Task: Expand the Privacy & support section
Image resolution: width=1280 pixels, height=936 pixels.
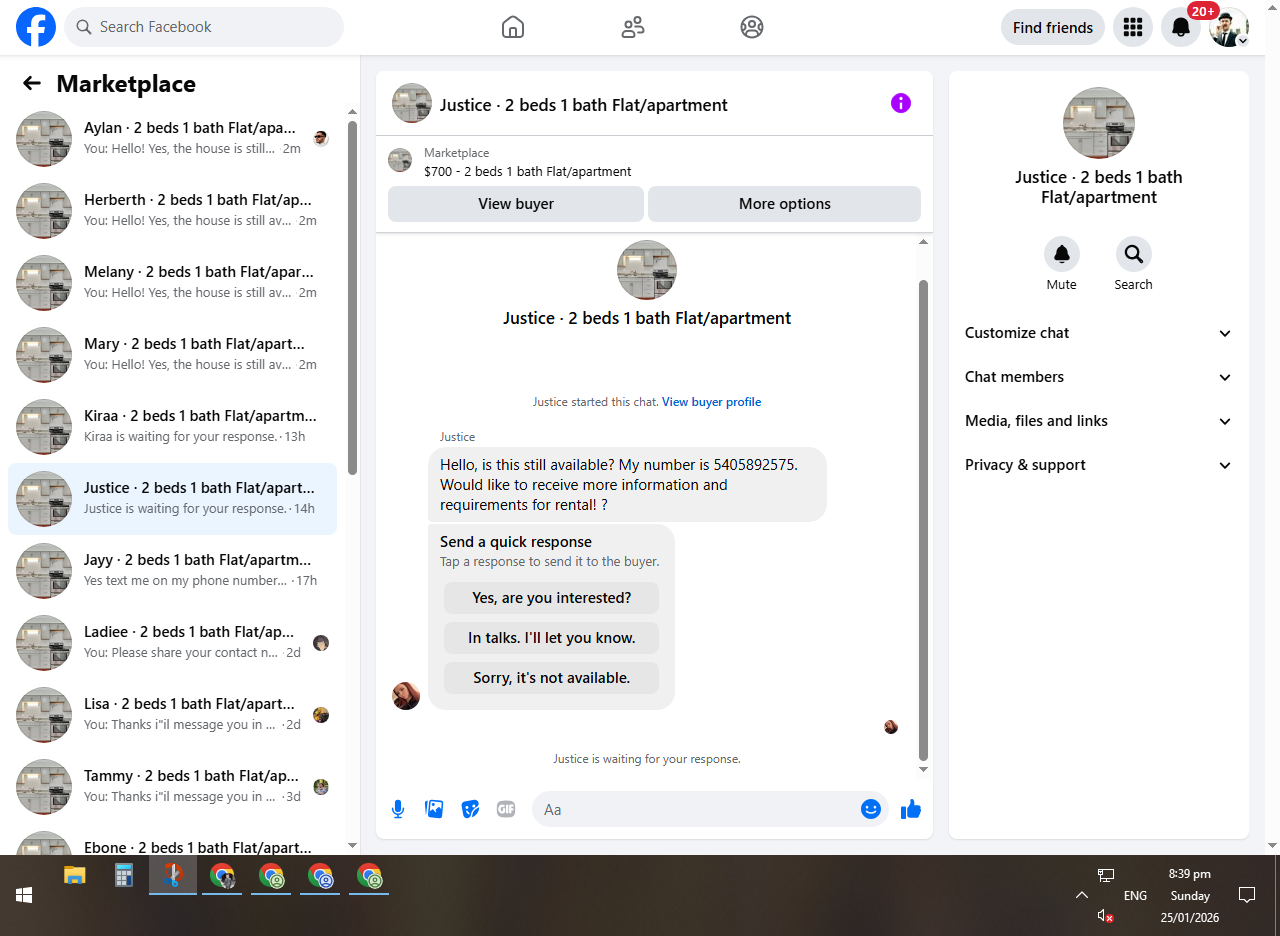Action: pos(1099,465)
